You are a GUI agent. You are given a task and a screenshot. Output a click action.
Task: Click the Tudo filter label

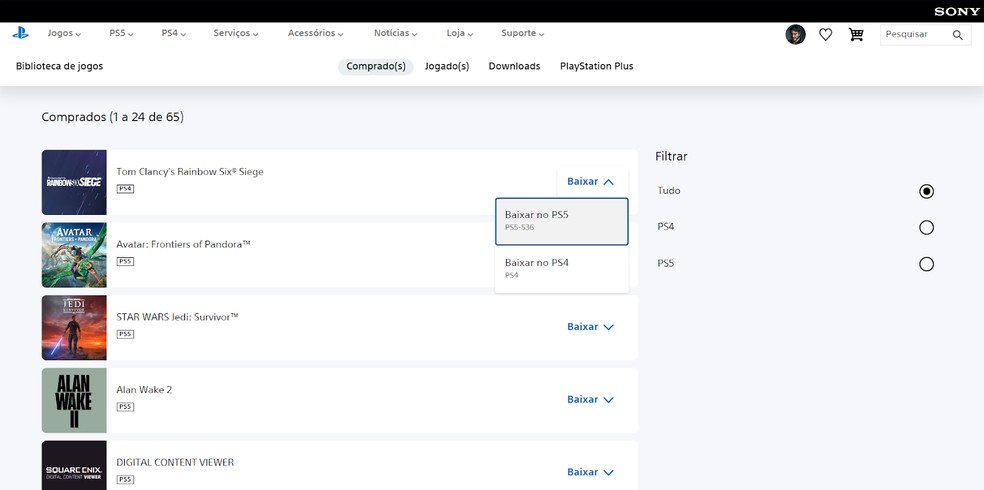669,191
